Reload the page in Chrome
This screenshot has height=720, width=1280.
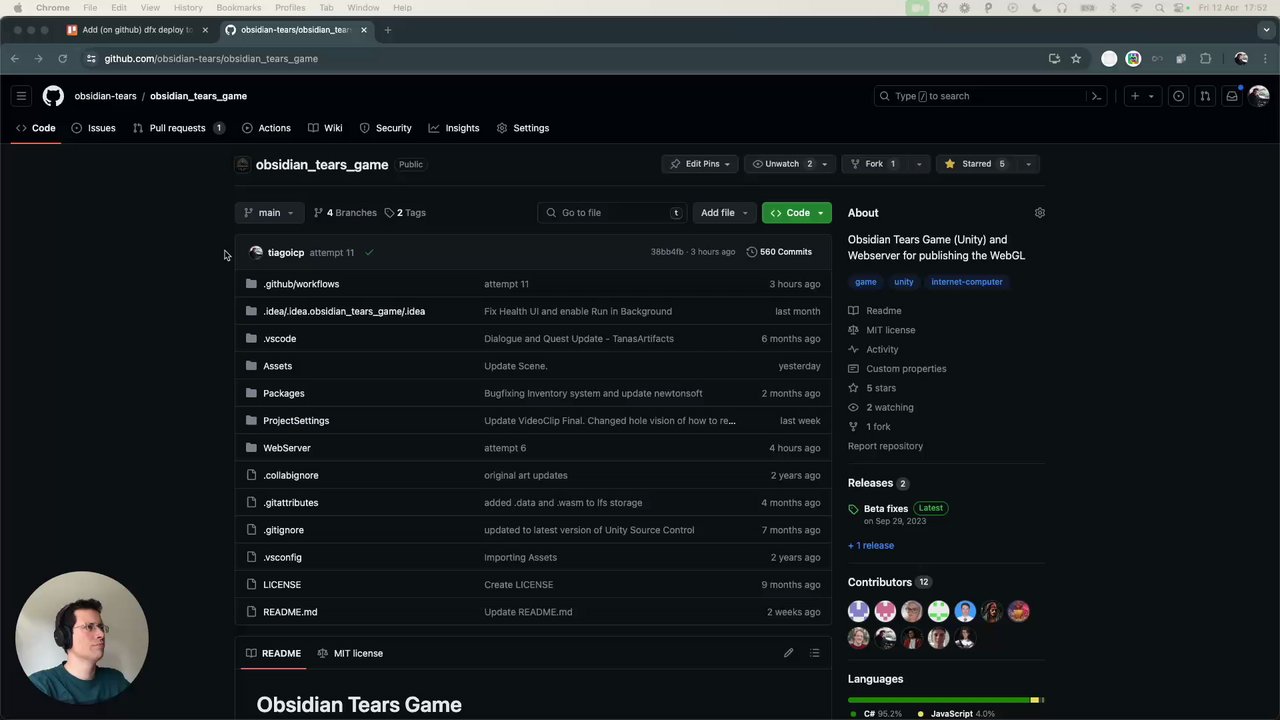62,59
